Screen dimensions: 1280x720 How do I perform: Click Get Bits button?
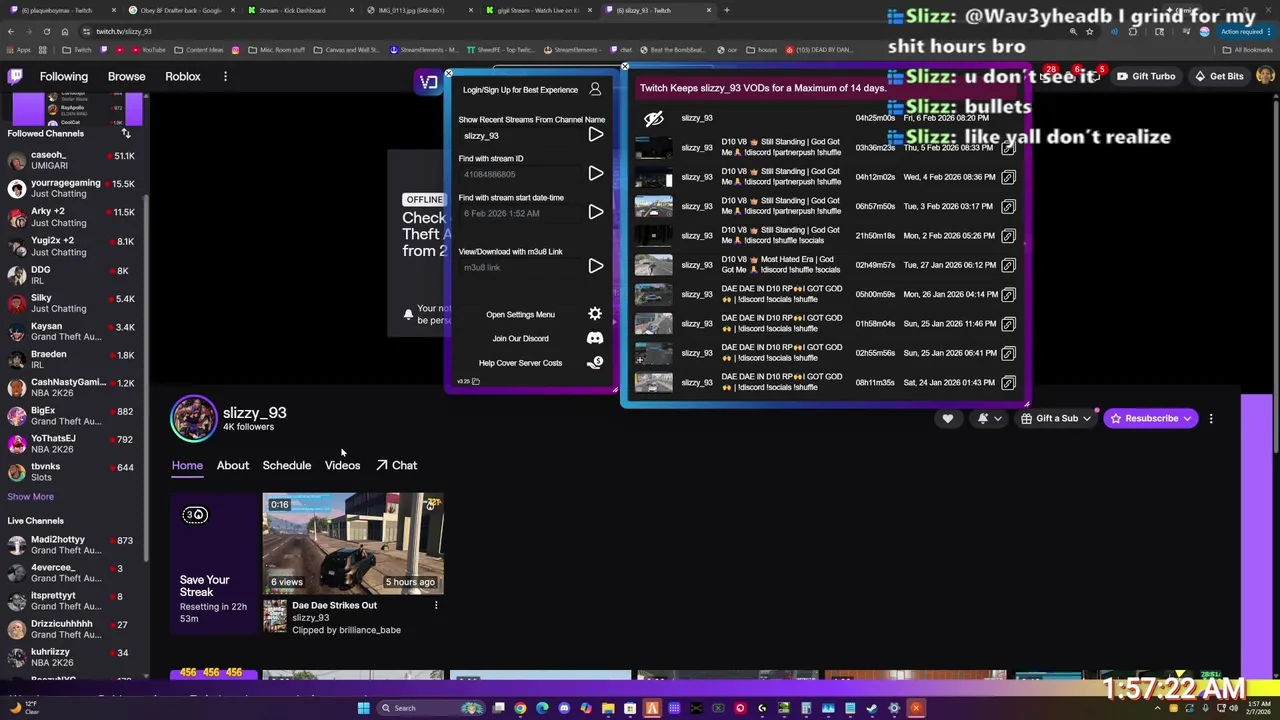1219,76
